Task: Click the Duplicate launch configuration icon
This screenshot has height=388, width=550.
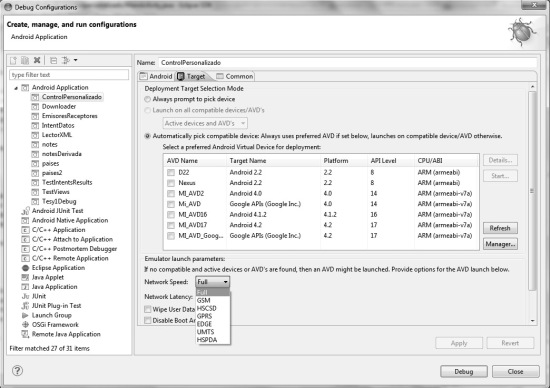Action: tap(25, 60)
